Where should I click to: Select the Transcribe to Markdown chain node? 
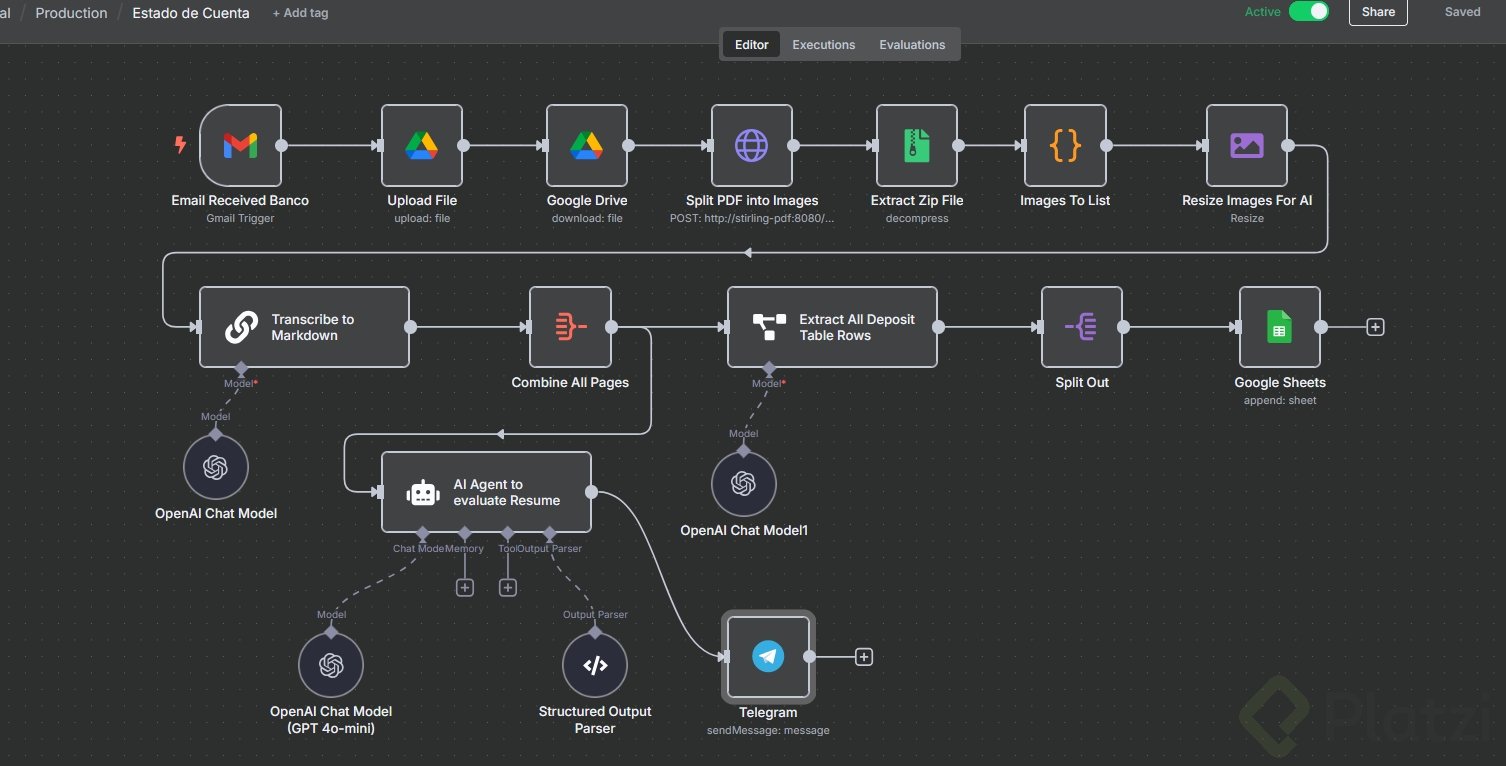[304, 327]
